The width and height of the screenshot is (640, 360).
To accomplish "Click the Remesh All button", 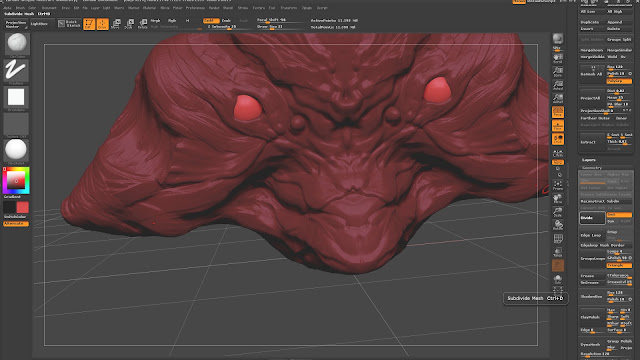I will [592, 74].
